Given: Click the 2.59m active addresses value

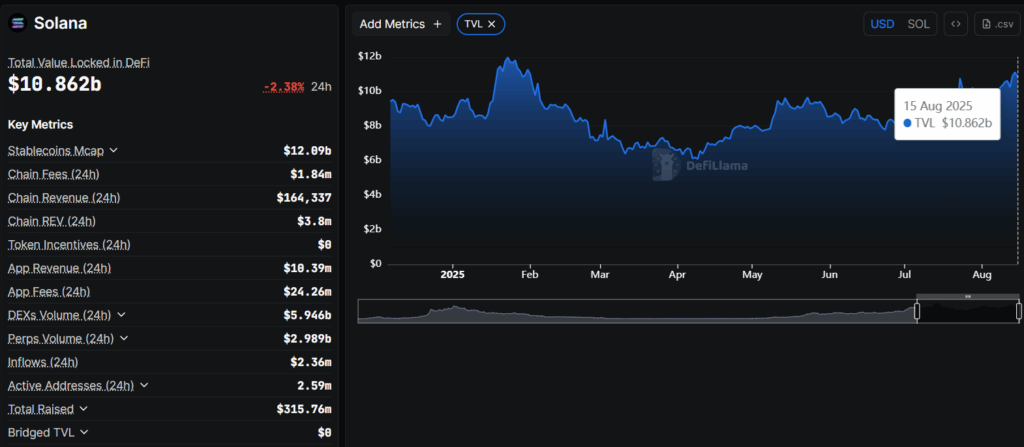Looking at the screenshot, I should (x=314, y=386).
